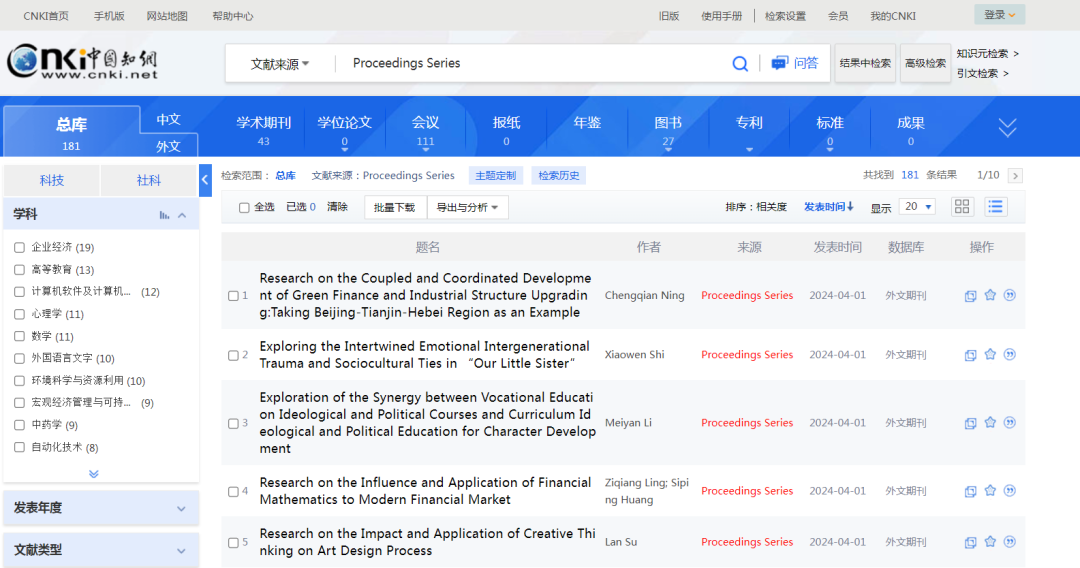
Task: Show more subjects double chevron
Action: pos(94,474)
